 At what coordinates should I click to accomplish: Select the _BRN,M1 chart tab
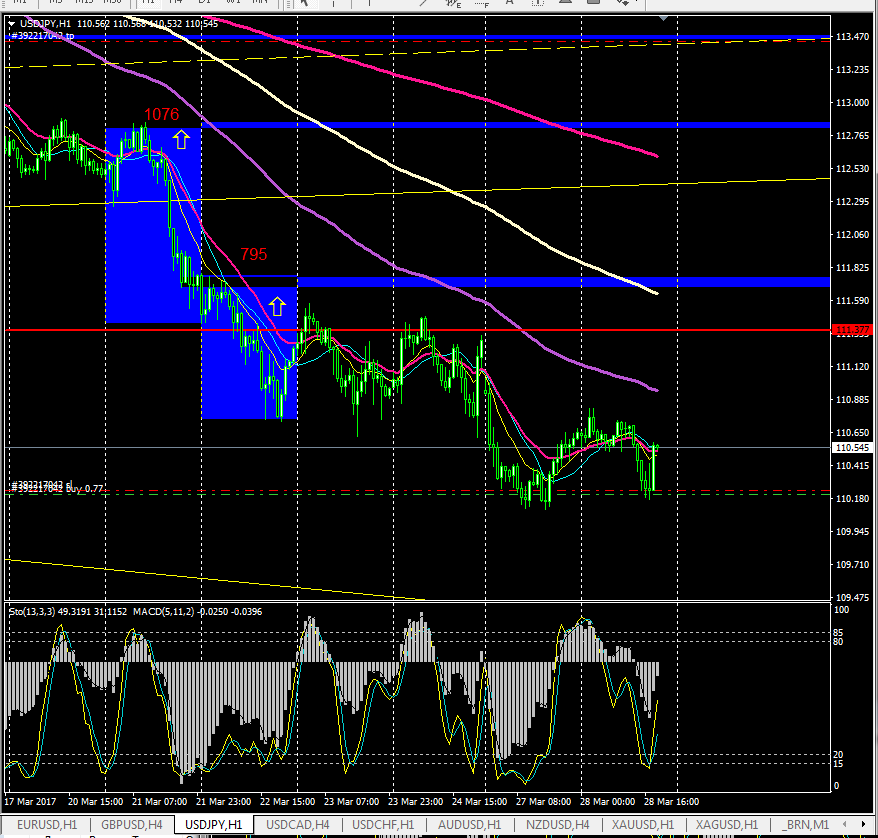click(805, 825)
